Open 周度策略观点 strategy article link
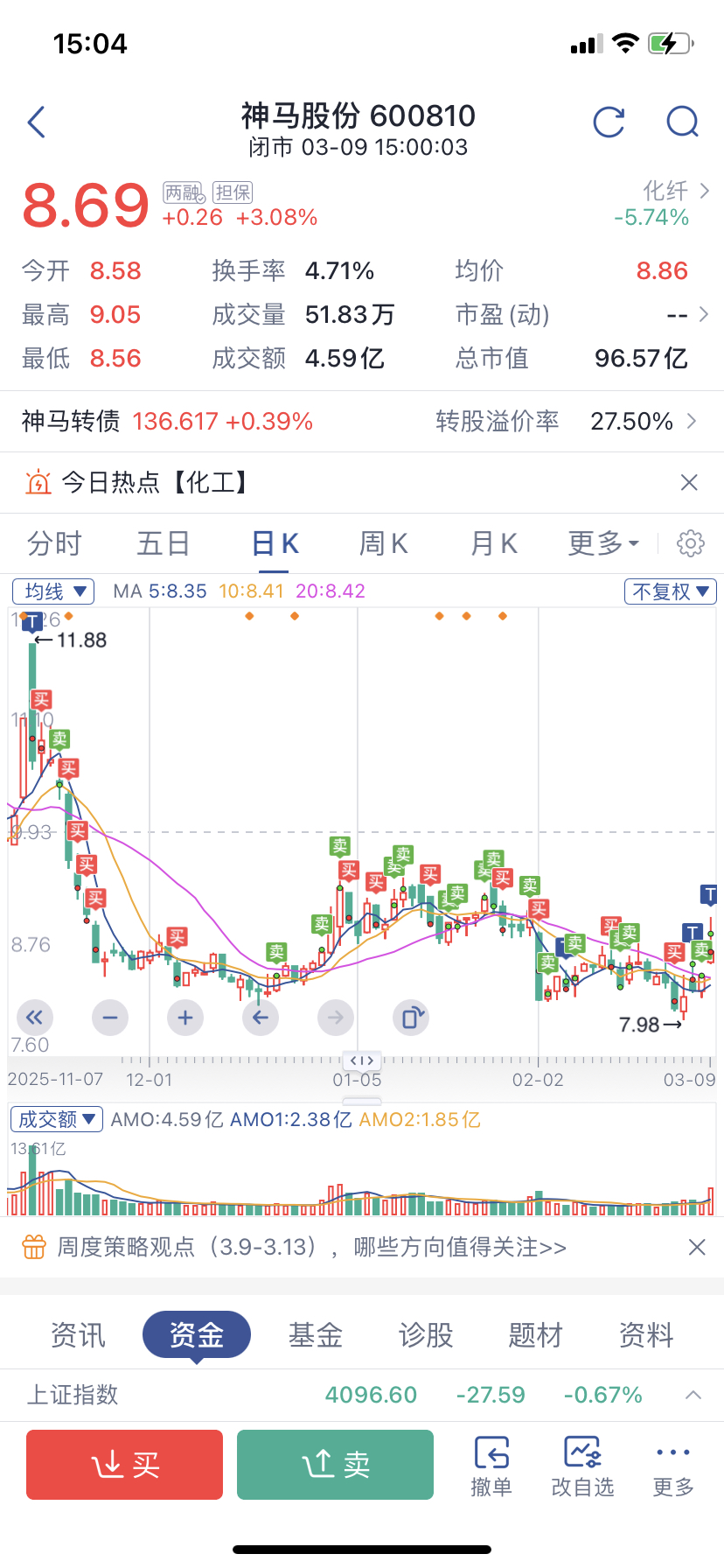The height and width of the screenshot is (1568, 724). (x=312, y=1247)
